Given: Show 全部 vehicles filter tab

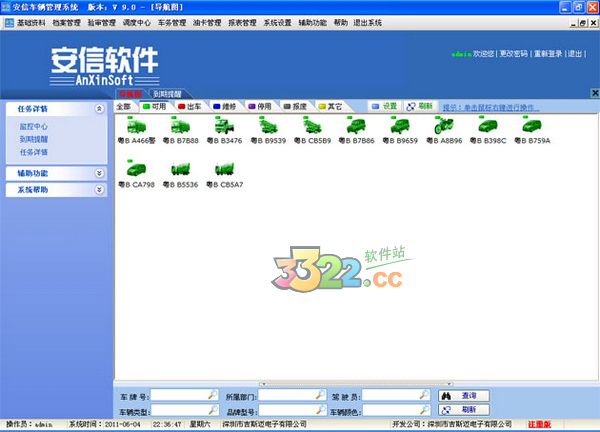Looking at the screenshot, I should [x=124, y=106].
